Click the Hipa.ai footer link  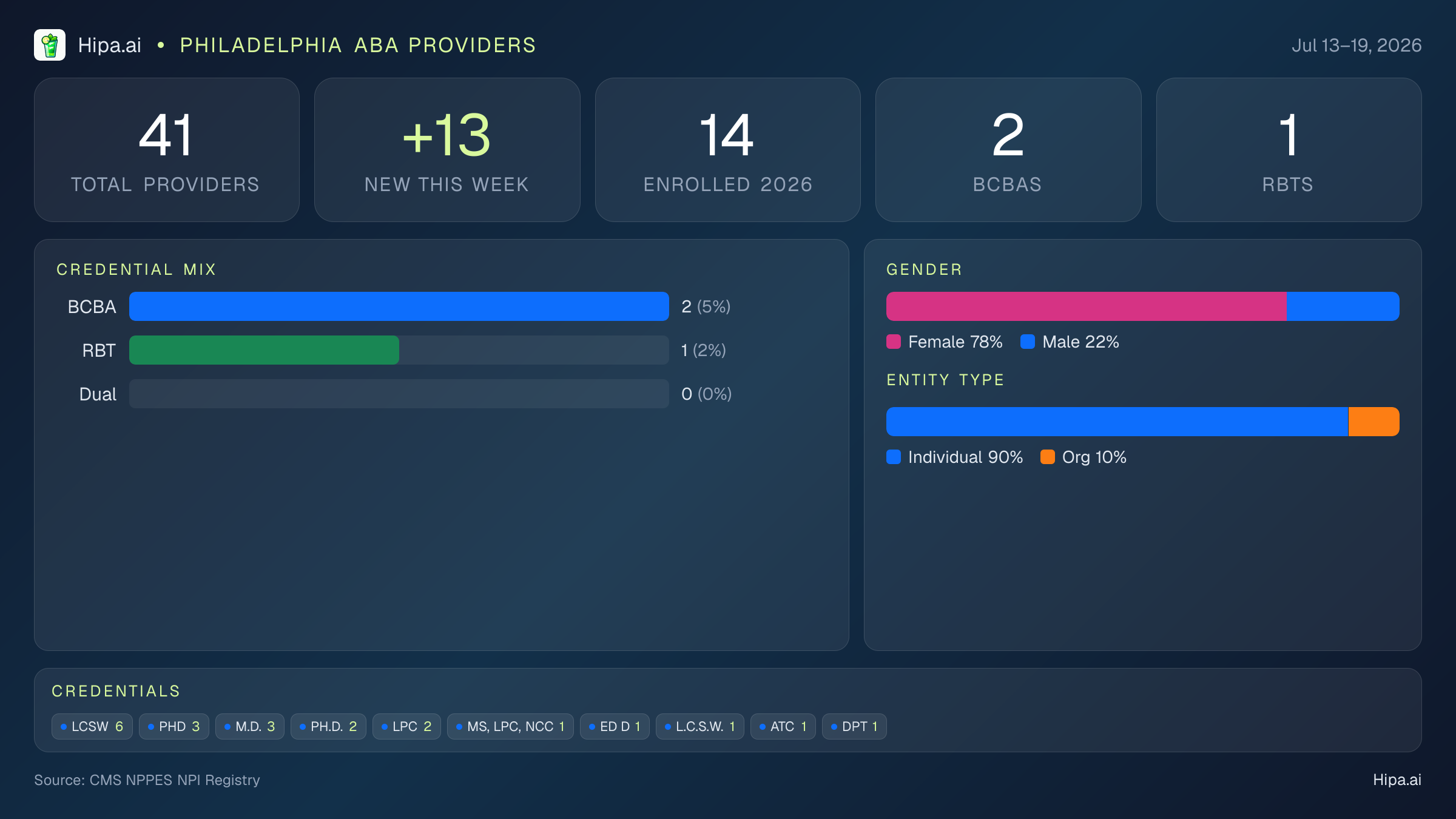tap(1397, 780)
